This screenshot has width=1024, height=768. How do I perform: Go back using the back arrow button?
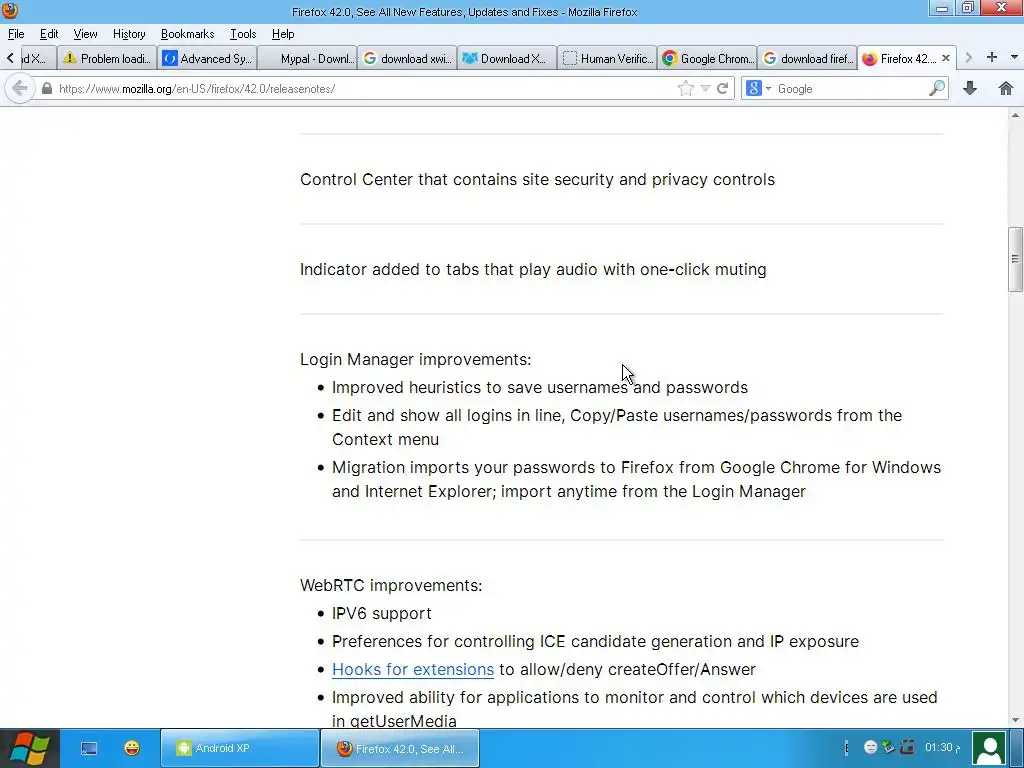20,88
